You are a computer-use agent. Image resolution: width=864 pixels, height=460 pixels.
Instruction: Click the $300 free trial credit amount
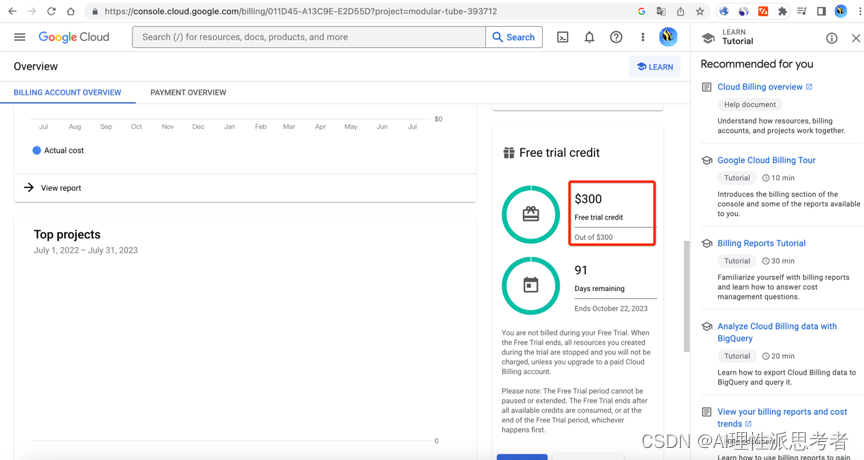coord(588,199)
